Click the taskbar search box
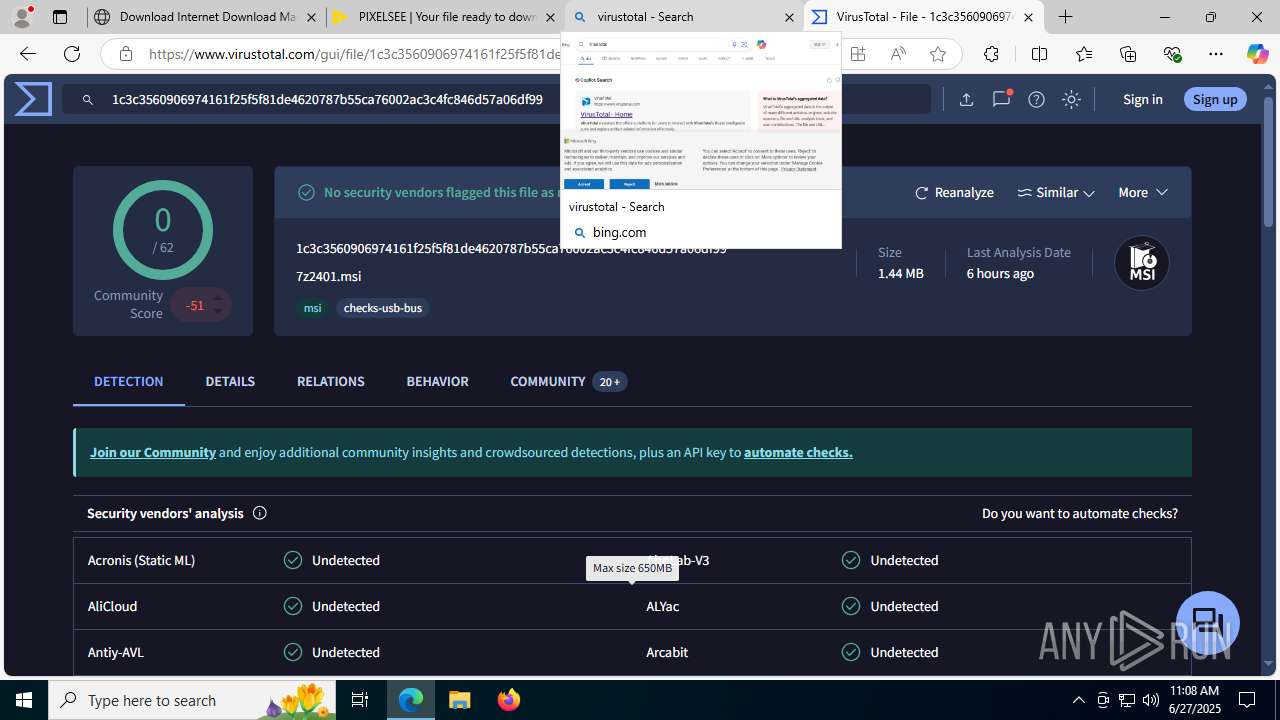1280x720 pixels. point(193,700)
